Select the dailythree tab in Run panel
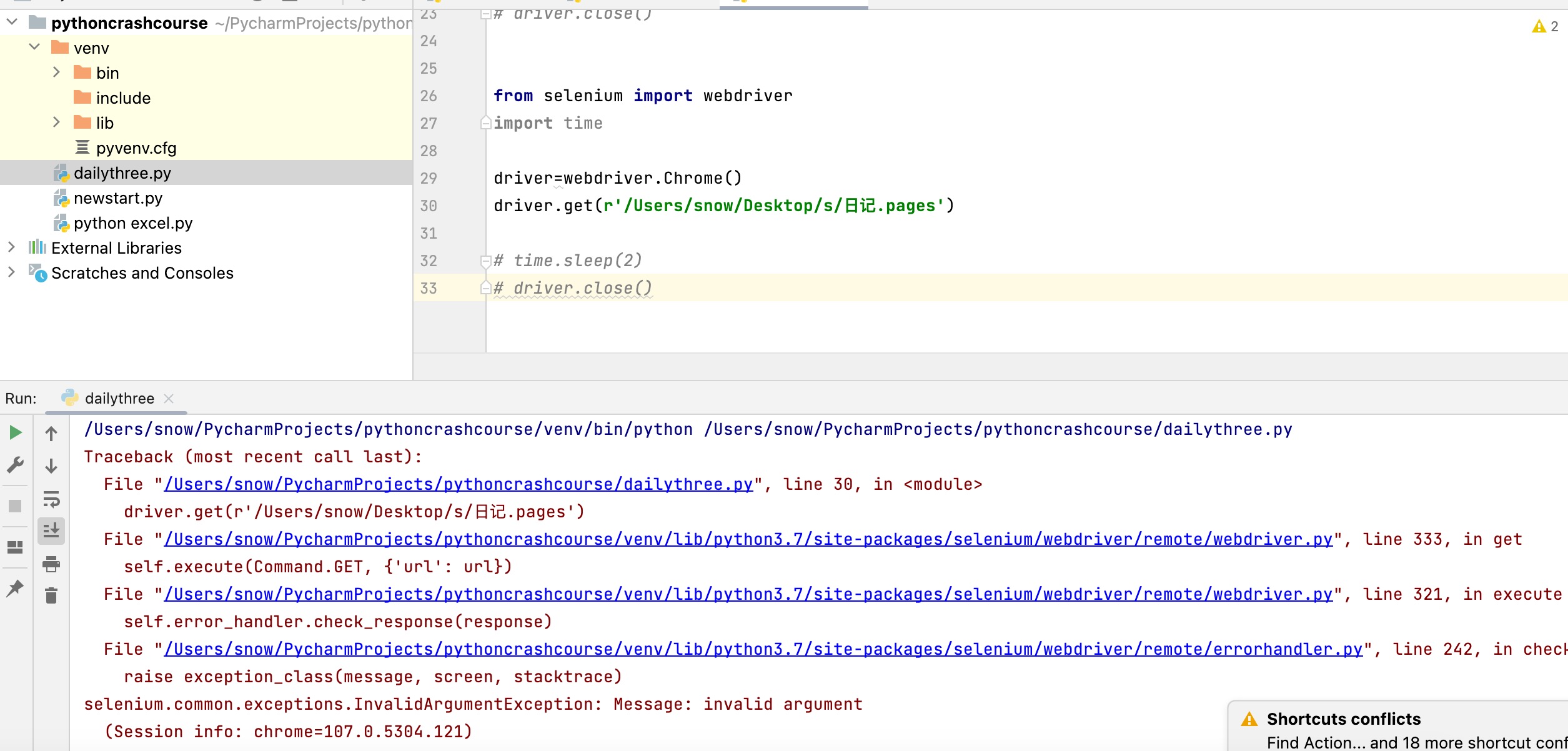 tap(119, 398)
